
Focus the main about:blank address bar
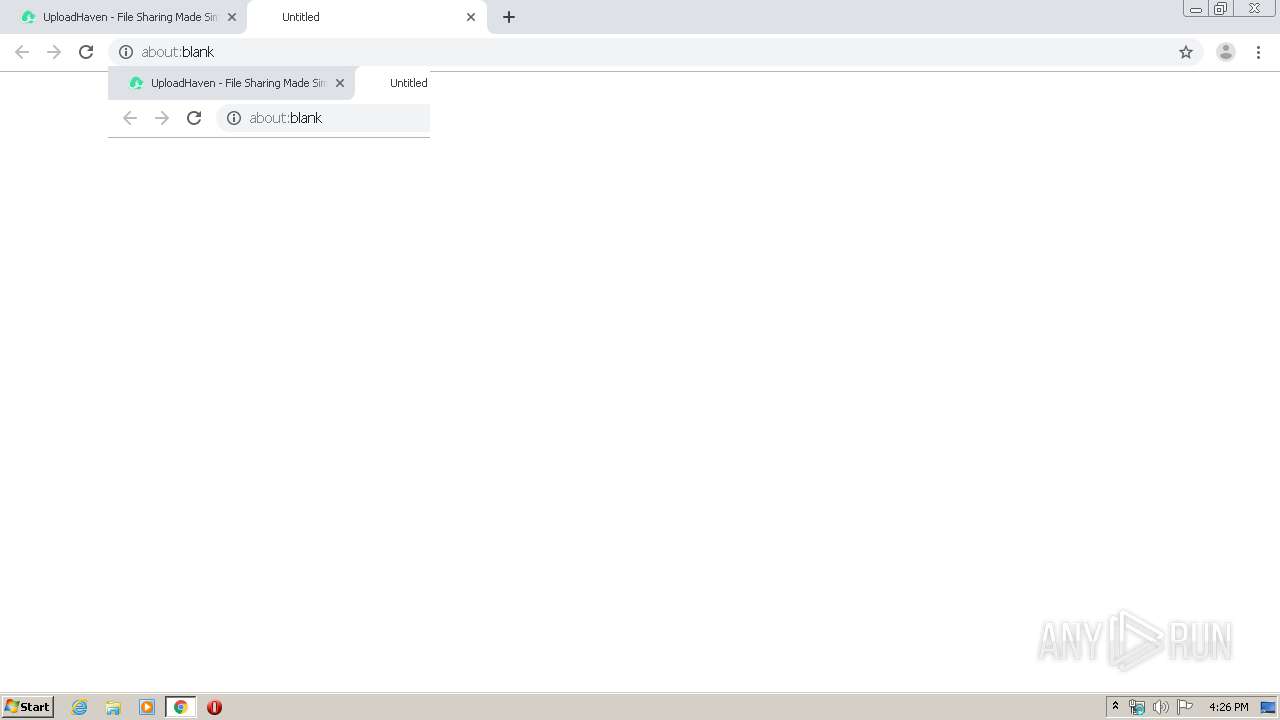tap(655, 52)
